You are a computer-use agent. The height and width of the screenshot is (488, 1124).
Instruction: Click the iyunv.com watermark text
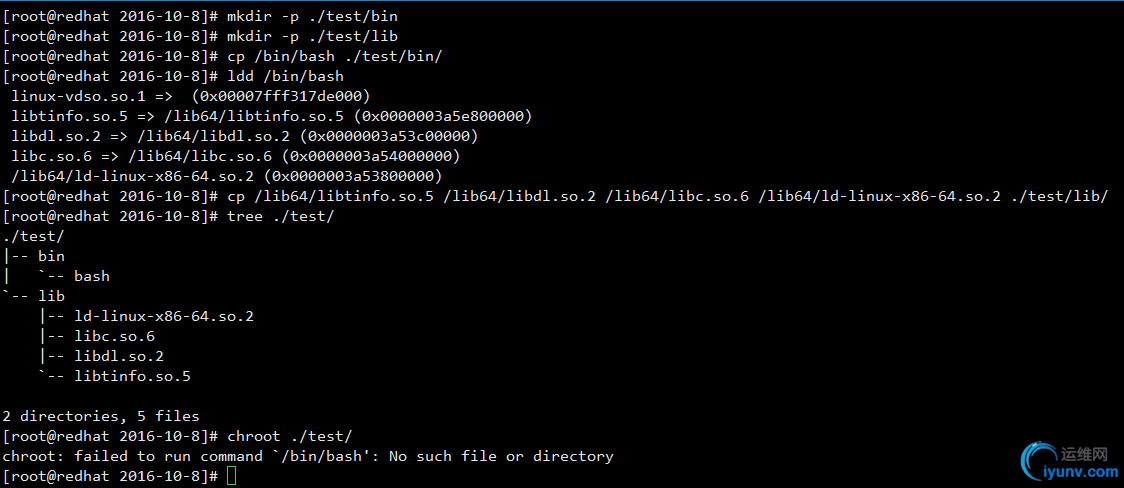[1078, 471]
